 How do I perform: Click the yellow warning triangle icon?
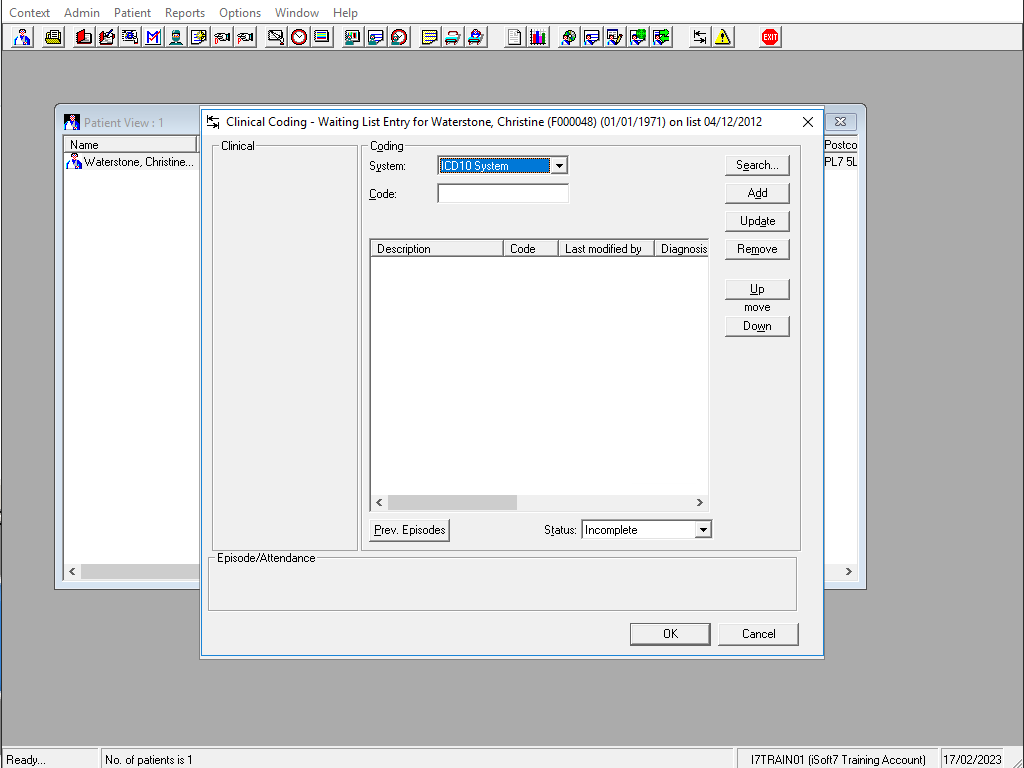723,37
